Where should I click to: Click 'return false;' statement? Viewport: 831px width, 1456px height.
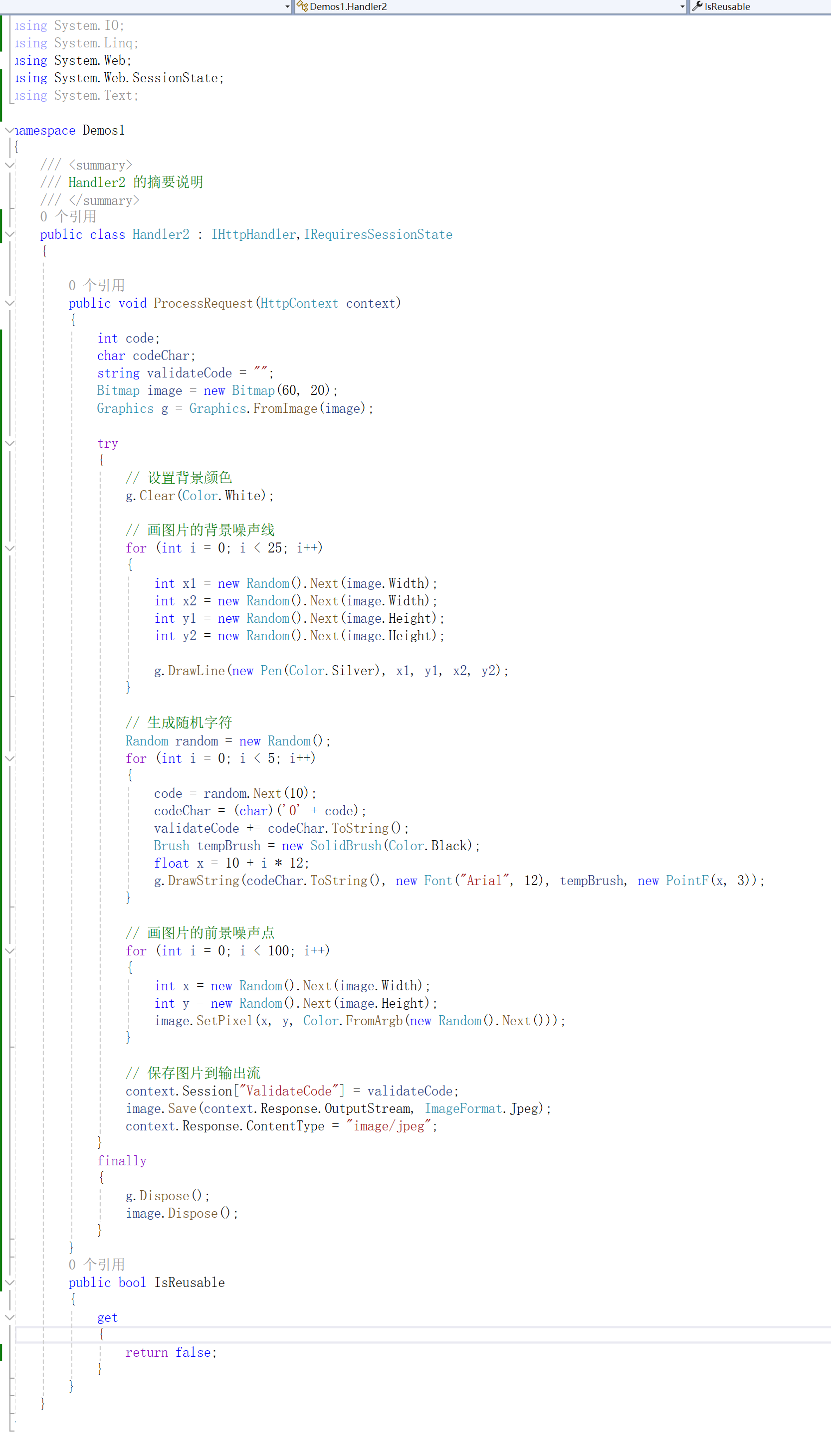pyautogui.click(x=171, y=1353)
